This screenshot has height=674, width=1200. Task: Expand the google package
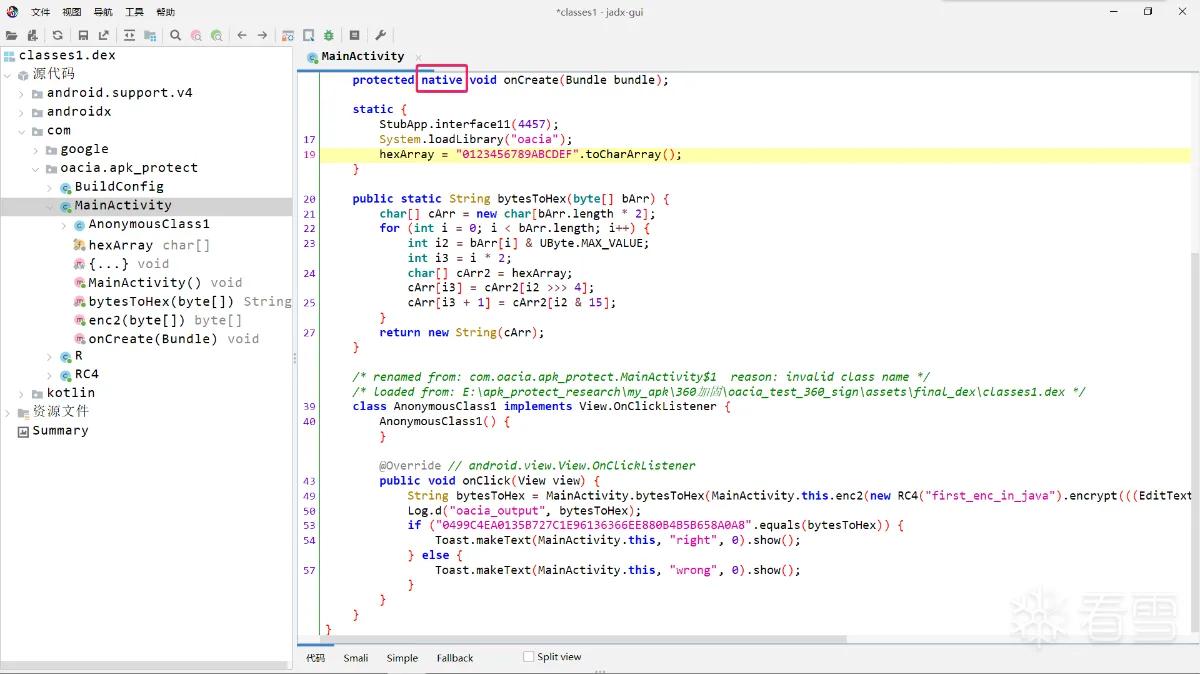pos(36,150)
